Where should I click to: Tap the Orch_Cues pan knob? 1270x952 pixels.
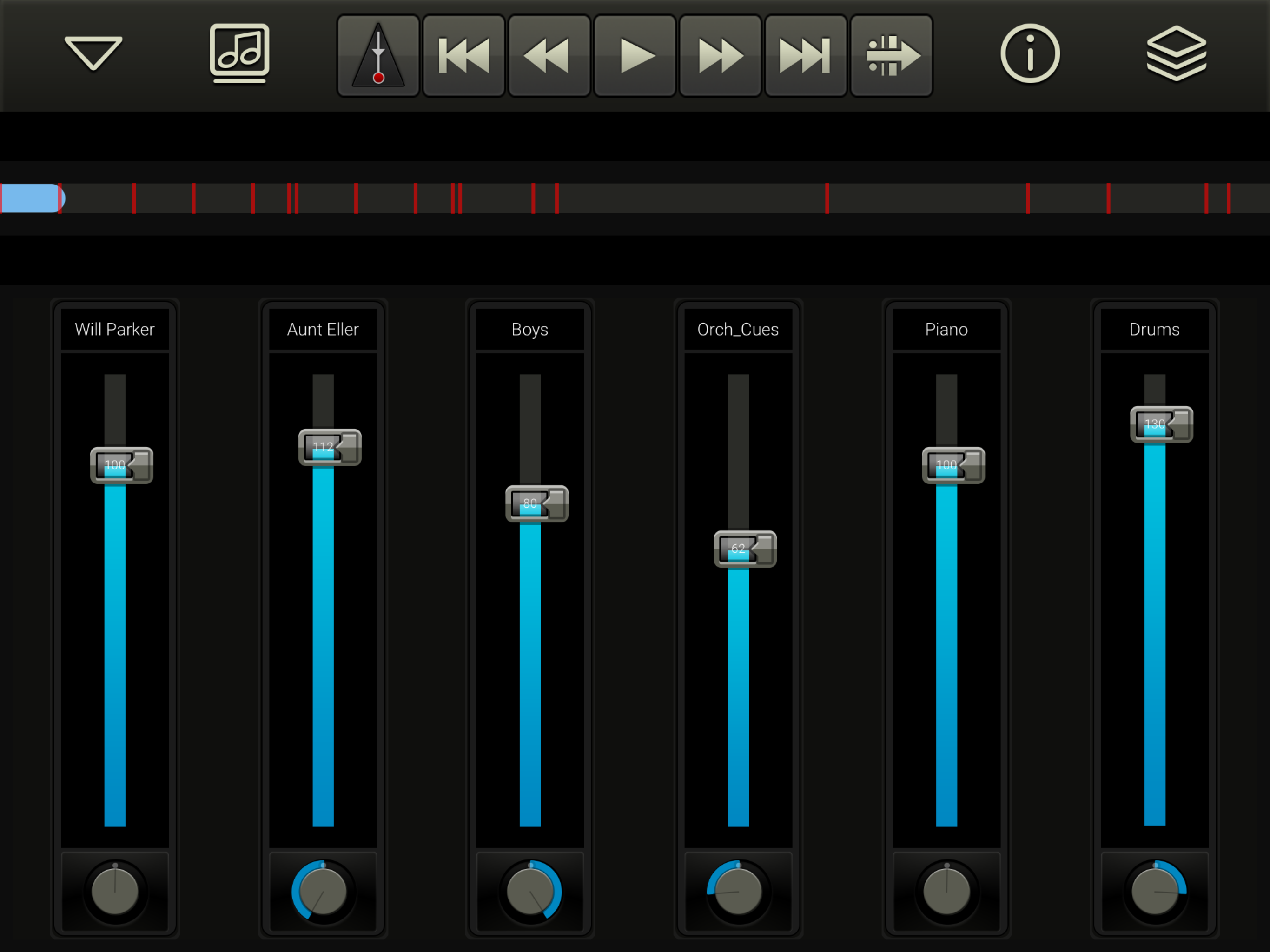click(738, 891)
